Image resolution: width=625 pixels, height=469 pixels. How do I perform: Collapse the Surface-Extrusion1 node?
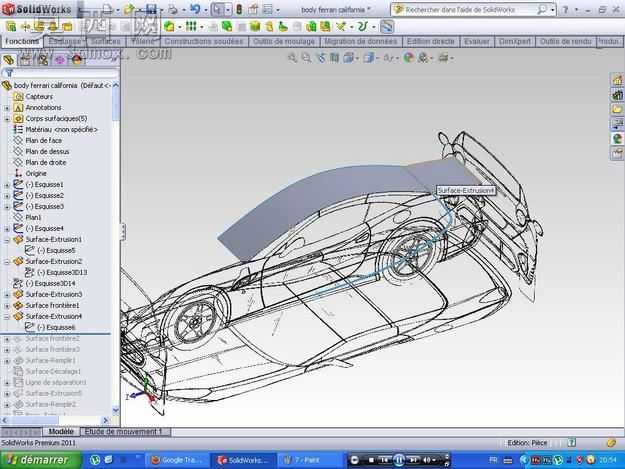[7, 240]
